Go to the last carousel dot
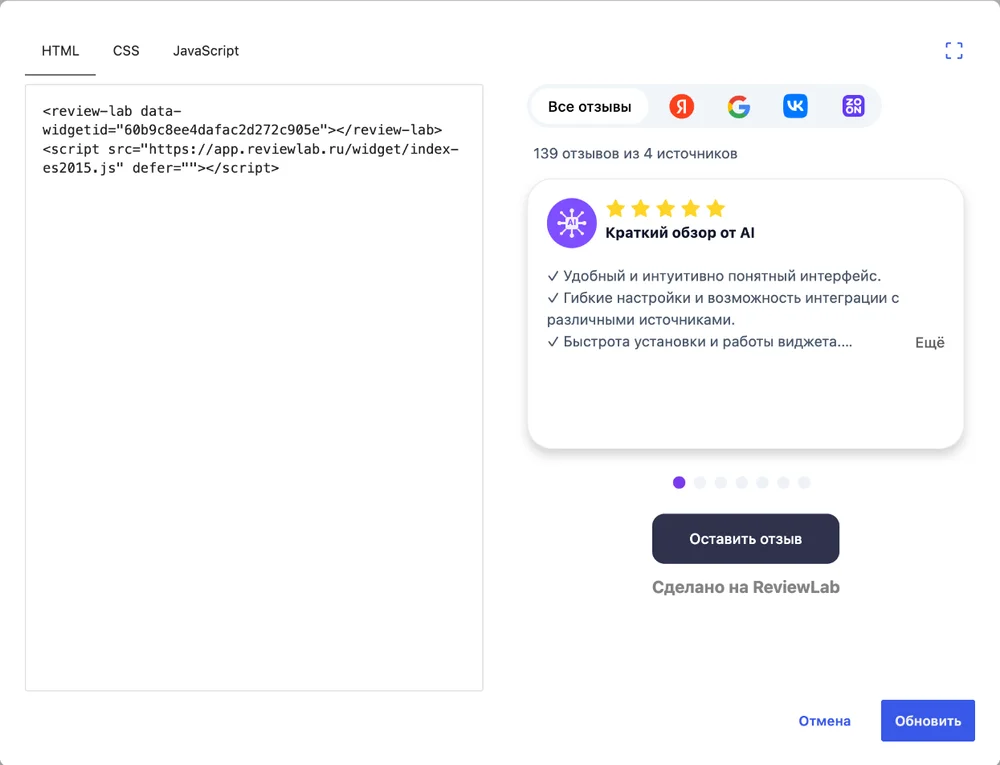The height and width of the screenshot is (765, 1000). click(x=804, y=483)
